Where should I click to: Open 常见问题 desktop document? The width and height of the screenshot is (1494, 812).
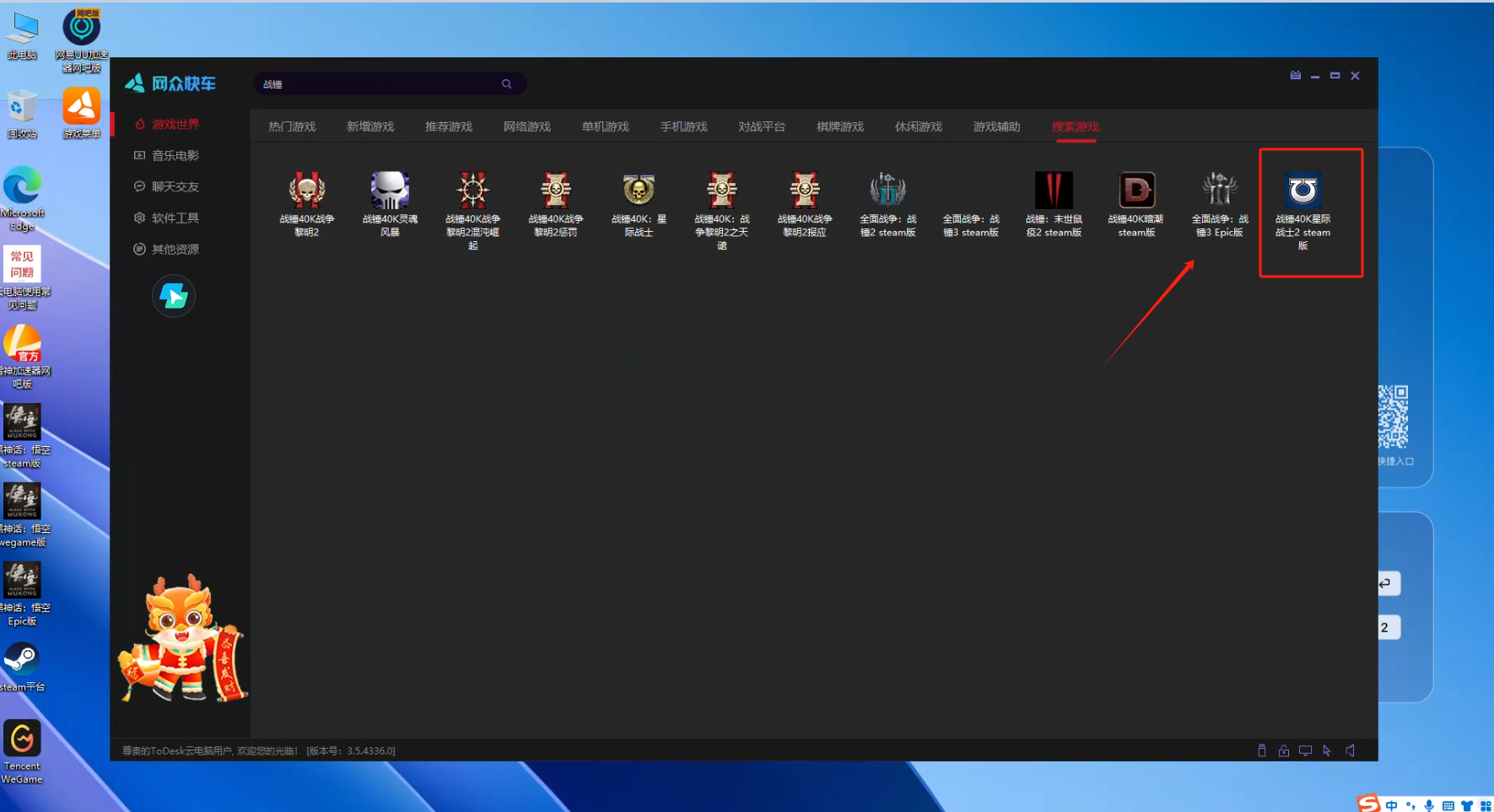point(23,277)
